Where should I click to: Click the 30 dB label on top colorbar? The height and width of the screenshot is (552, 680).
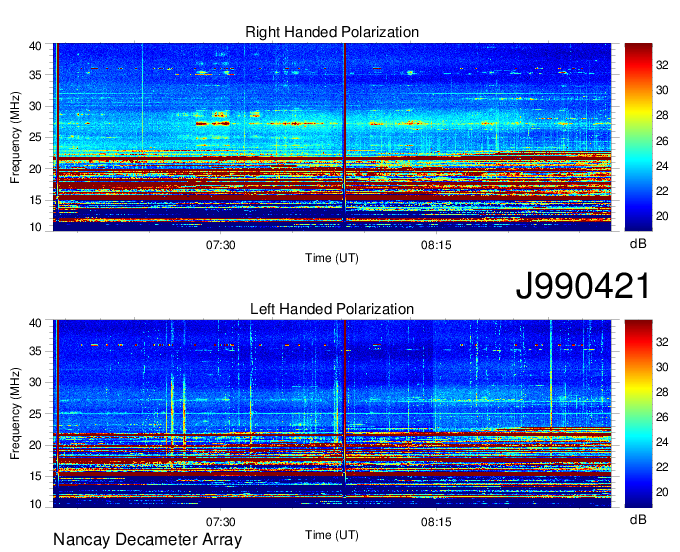point(662,90)
